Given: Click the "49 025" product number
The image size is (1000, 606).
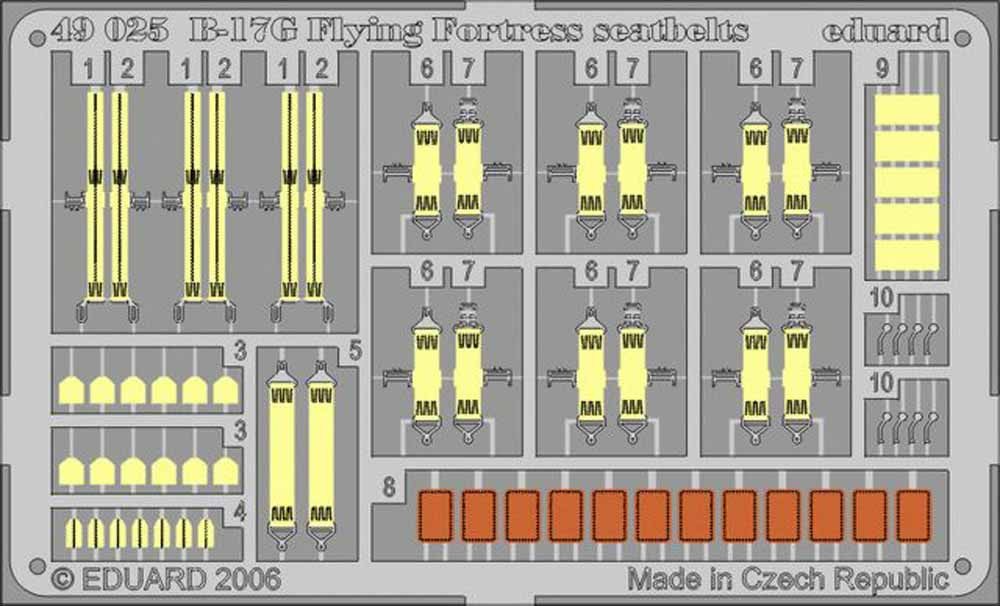Looking at the screenshot, I should 108,29.
